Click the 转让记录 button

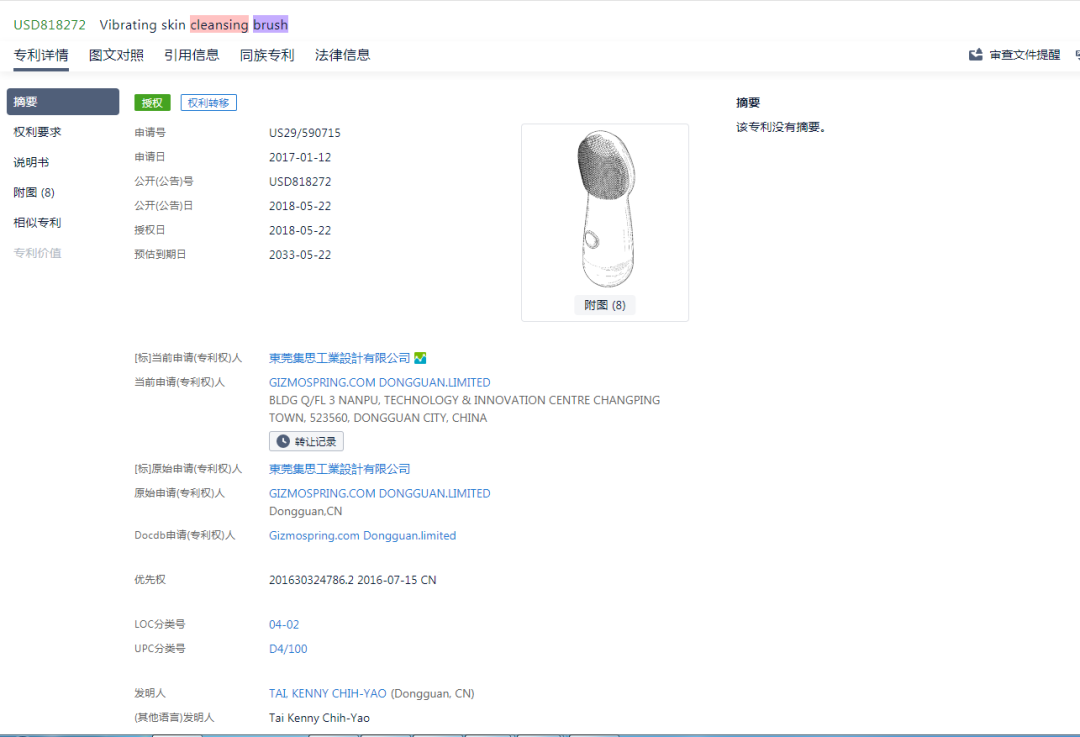pos(307,442)
